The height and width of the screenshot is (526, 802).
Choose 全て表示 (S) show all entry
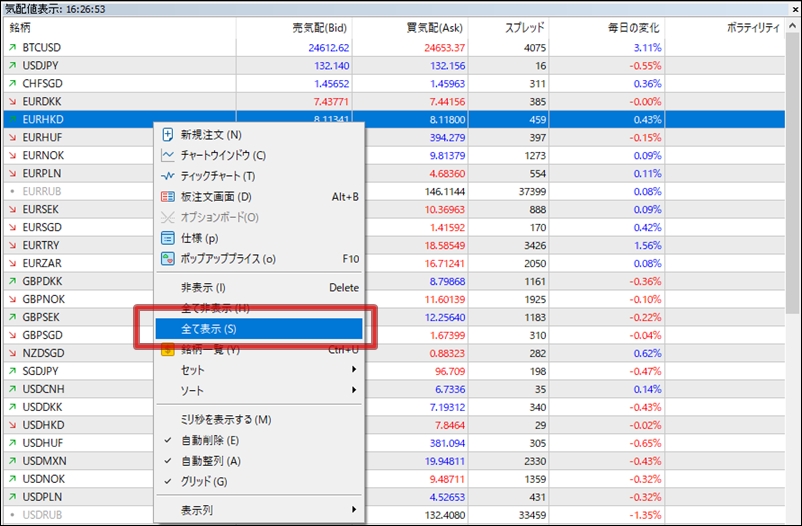click(x=259, y=328)
